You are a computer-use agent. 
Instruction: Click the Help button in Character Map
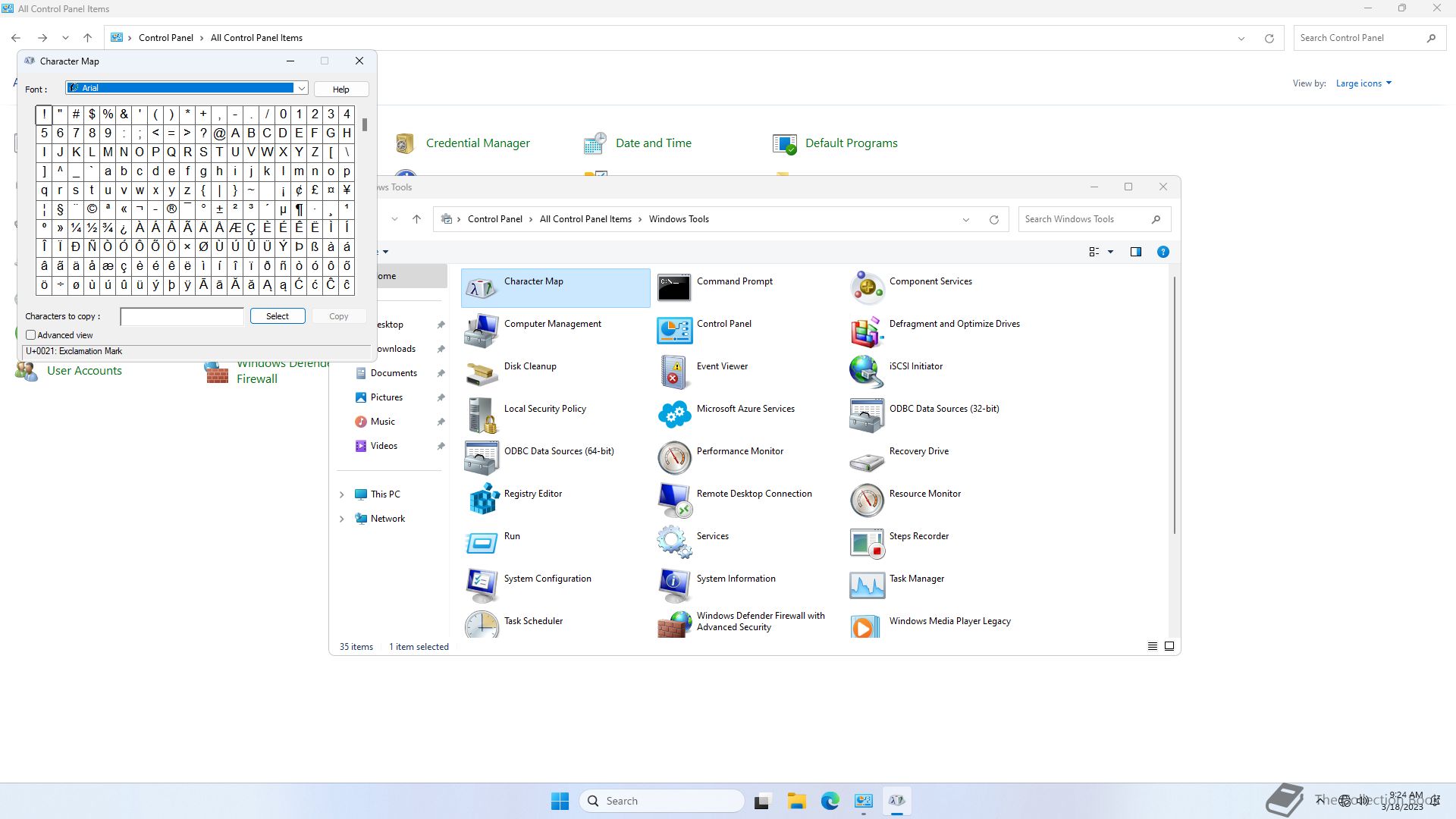tap(341, 89)
